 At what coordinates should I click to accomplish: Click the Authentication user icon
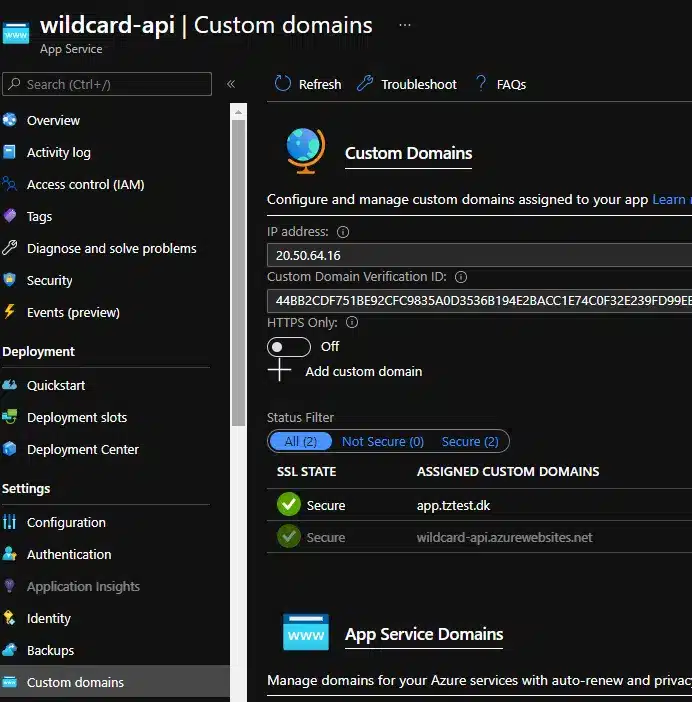[x=9, y=554]
